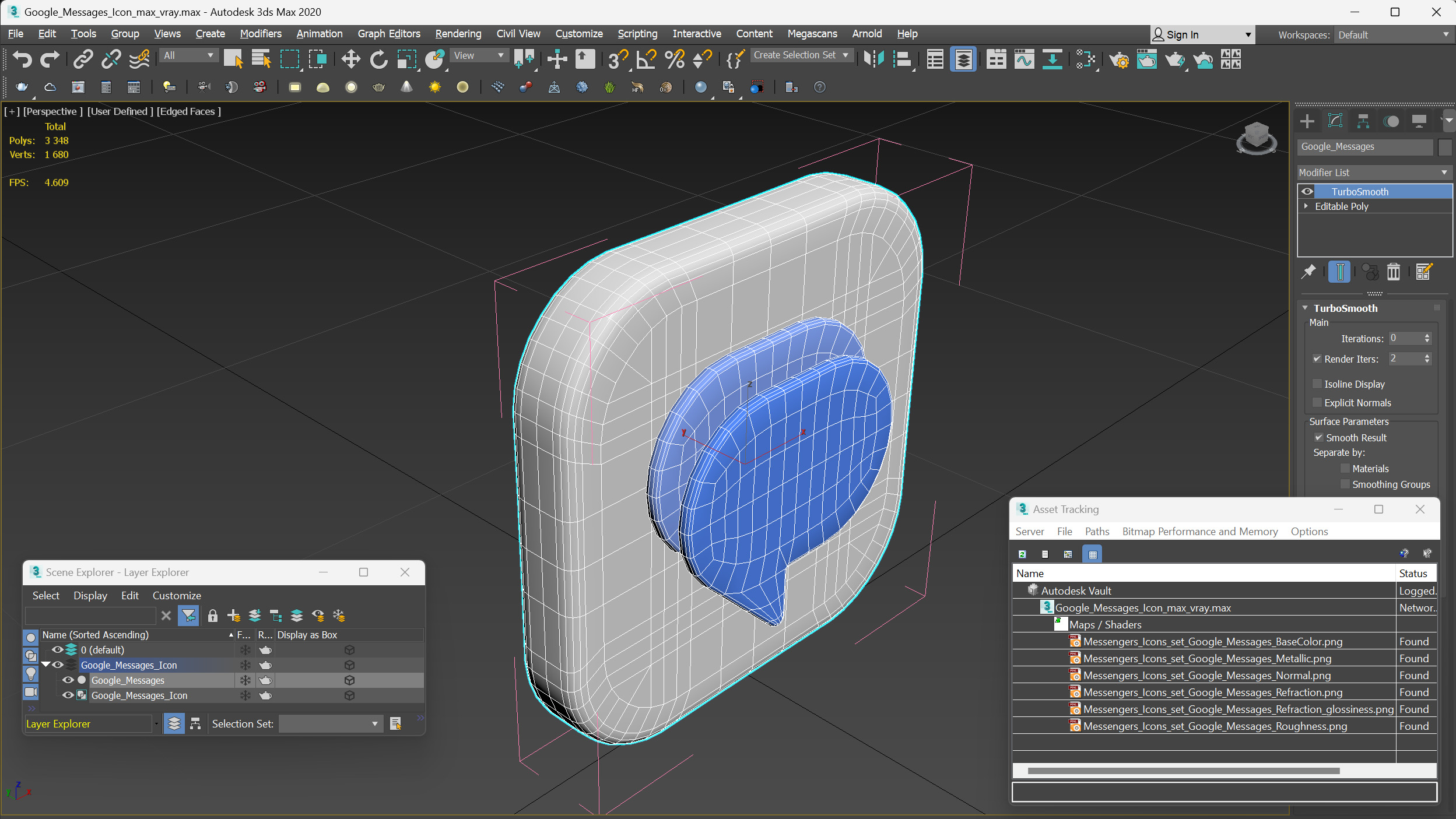Check Separate by Smoothing Groups
This screenshot has width=1456, height=819.
[1345, 484]
